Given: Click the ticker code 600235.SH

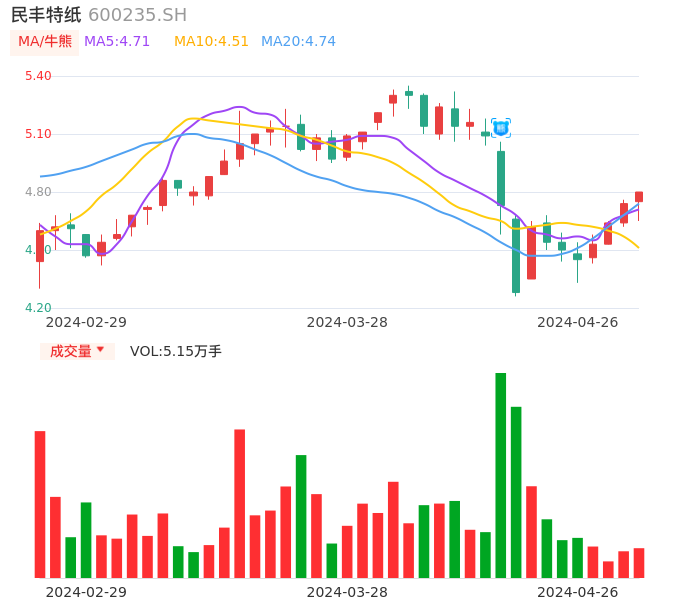Looking at the screenshot, I should click(137, 15).
